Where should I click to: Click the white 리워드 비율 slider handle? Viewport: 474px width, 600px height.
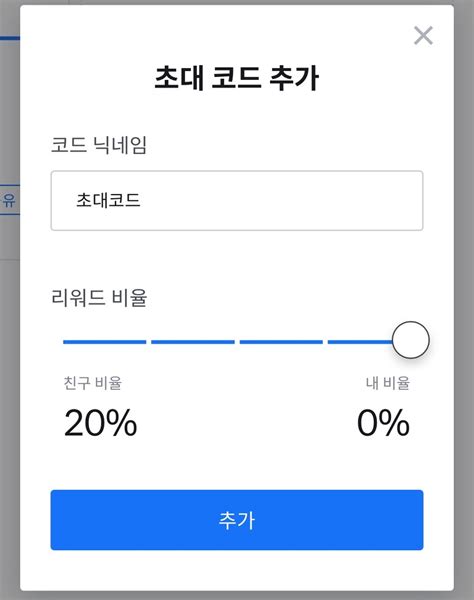pos(411,340)
